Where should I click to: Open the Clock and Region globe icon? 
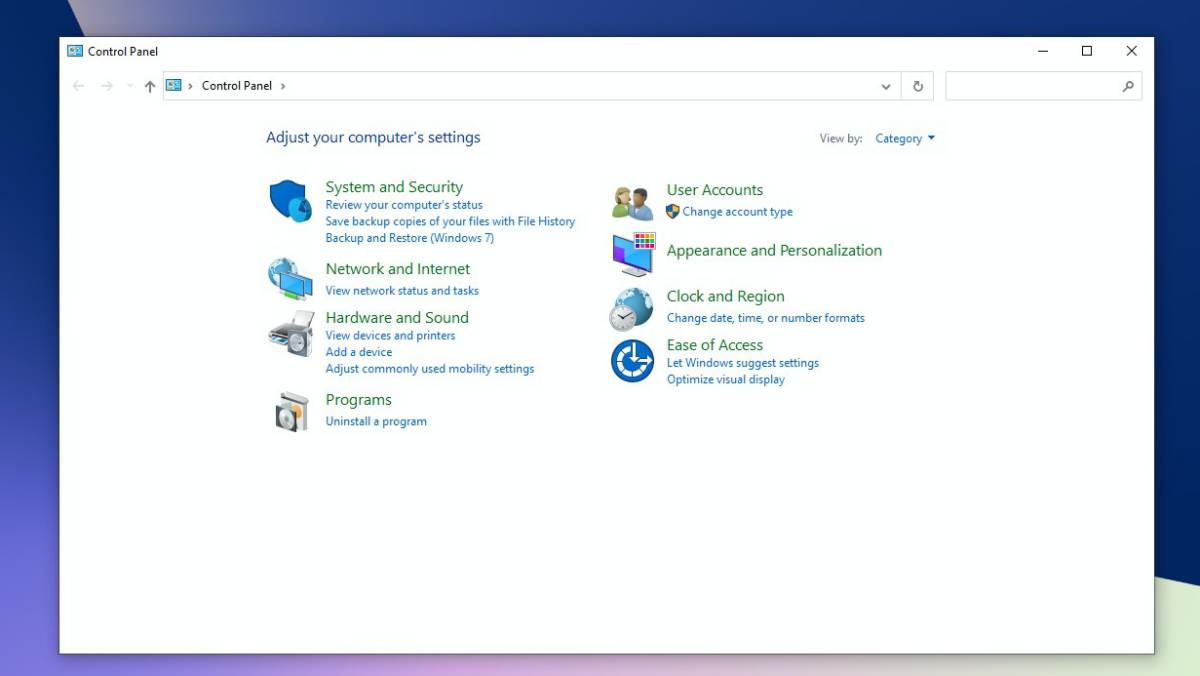[x=632, y=309]
